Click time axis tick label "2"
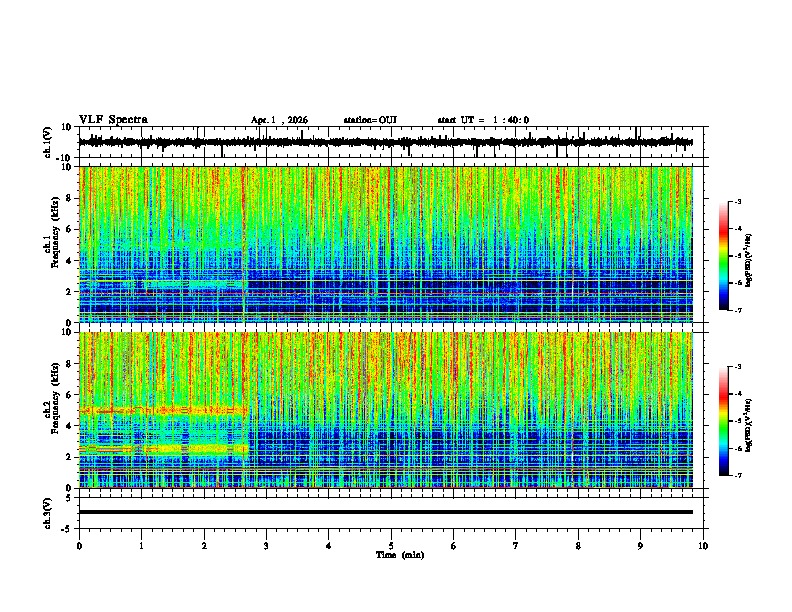Screen dimensions: 792x612 point(204,546)
